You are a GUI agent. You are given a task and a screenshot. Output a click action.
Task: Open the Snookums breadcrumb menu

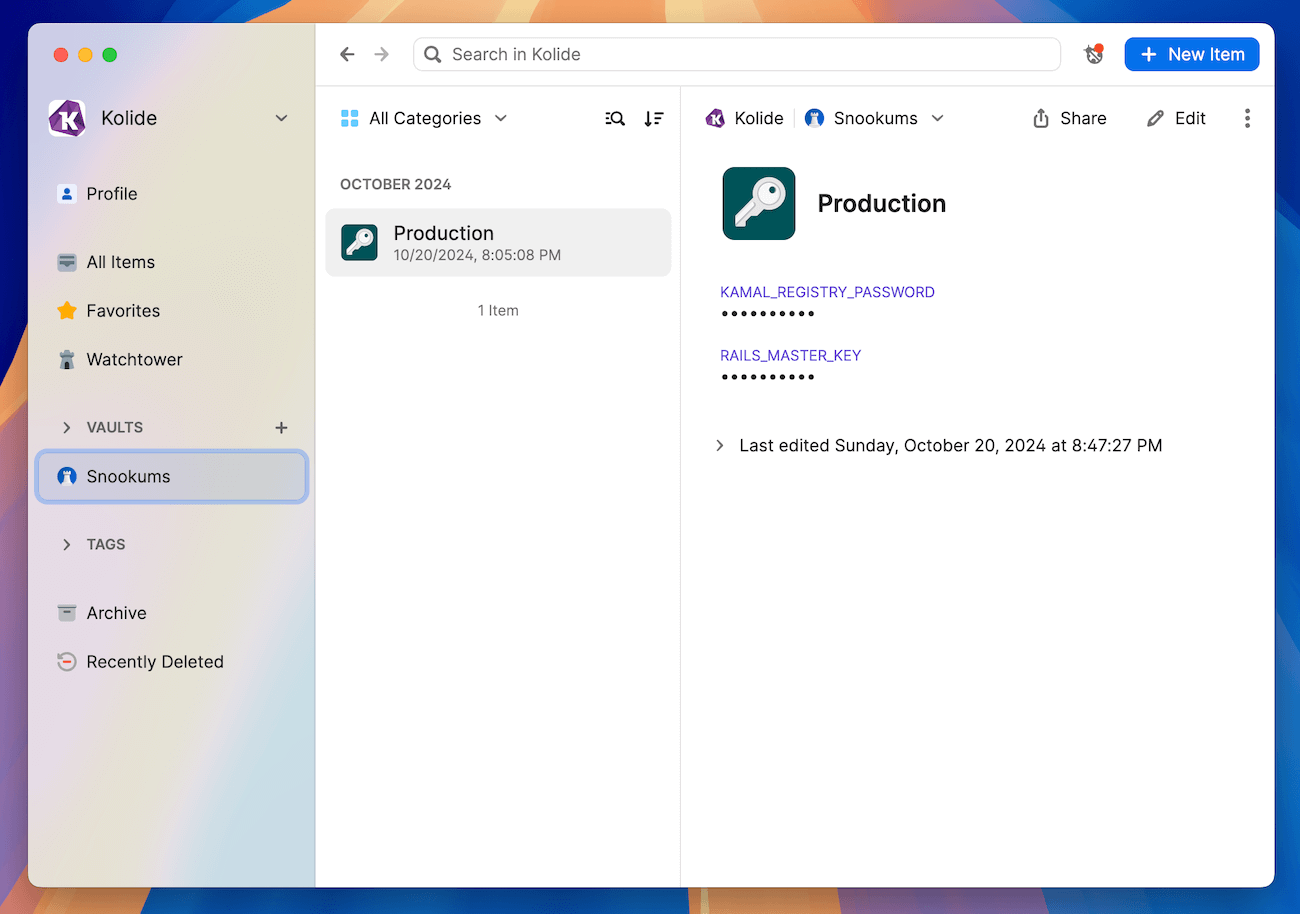[937, 118]
